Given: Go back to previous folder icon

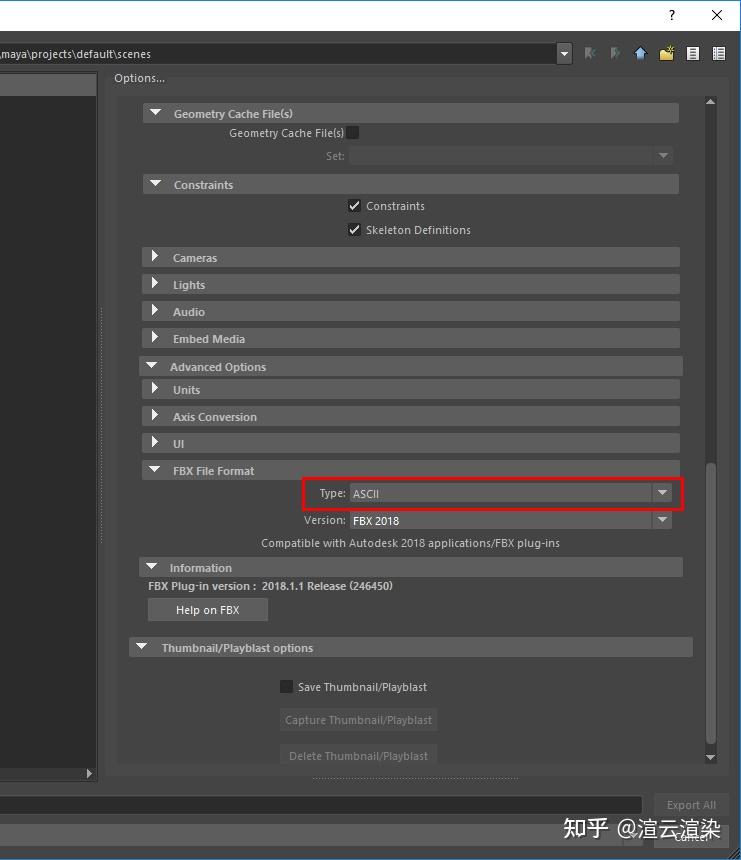Looking at the screenshot, I should click(x=590, y=53).
